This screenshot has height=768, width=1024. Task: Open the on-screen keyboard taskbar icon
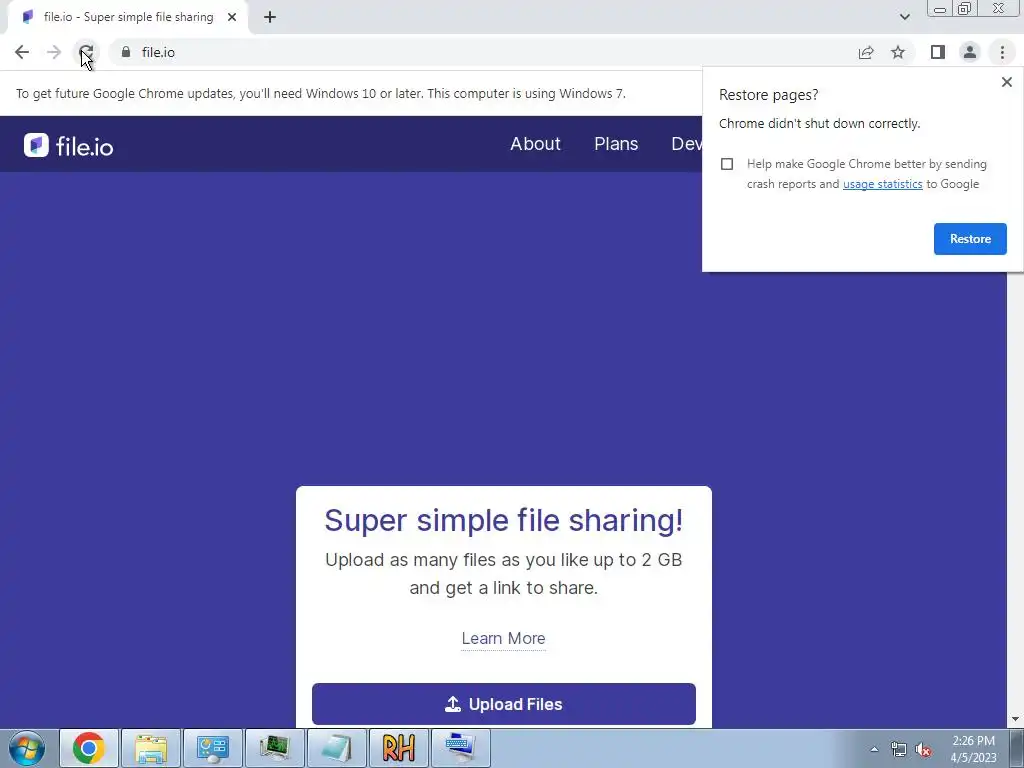pyautogui.click(x=461, y=748)
